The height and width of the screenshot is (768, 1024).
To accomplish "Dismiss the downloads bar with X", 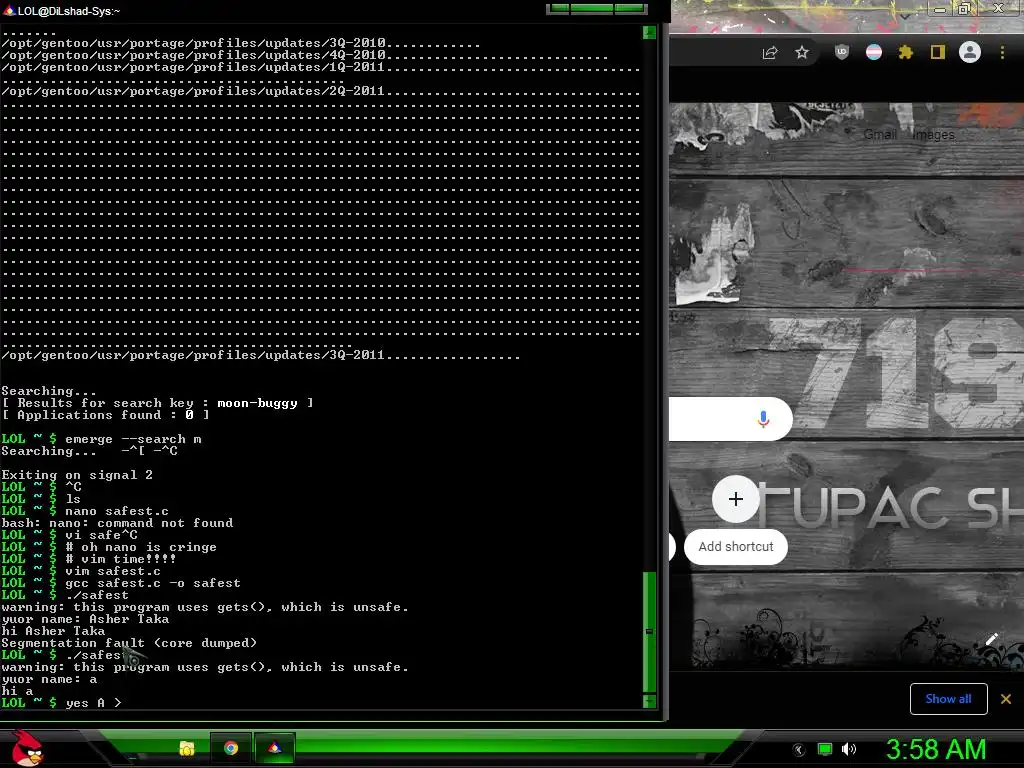I will (1006, 699).
